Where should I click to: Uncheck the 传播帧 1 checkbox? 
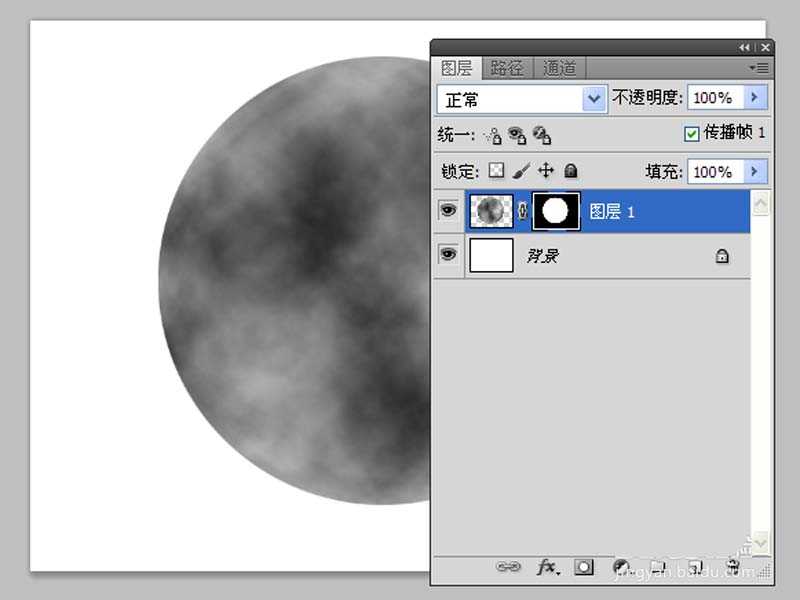point(691,133)
